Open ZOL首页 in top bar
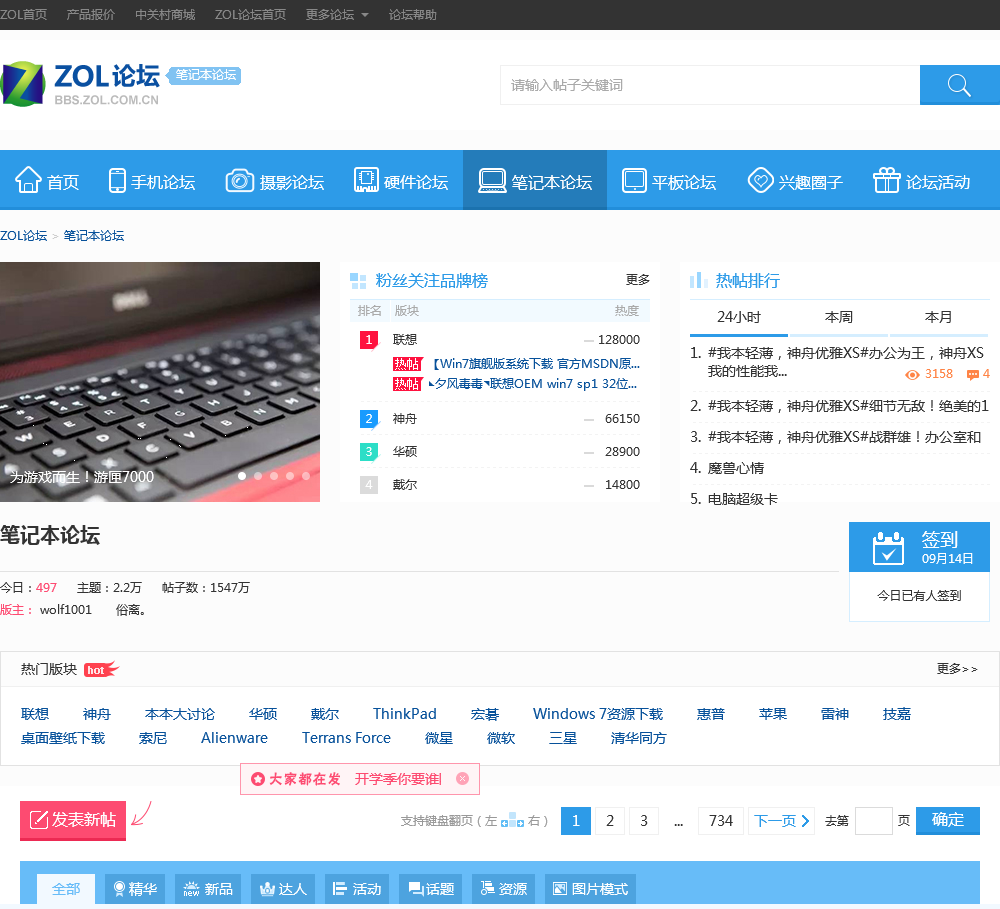The width and height of the screenshot is (1000, 909). click(x=24, y=15)
